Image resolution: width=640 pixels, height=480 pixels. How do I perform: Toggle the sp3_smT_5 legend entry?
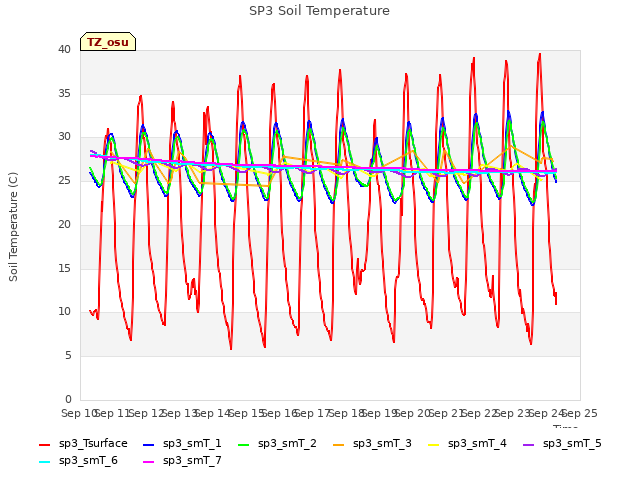point(562,444)
